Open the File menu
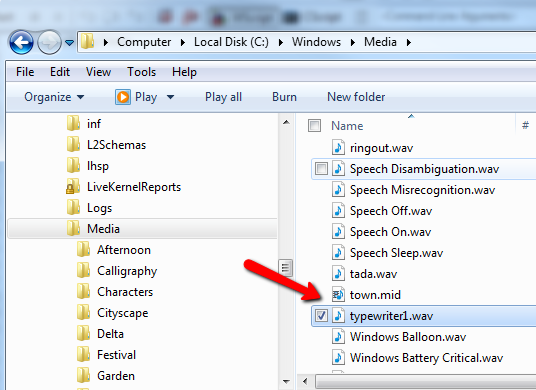536x390 pixels. [25, 72]
